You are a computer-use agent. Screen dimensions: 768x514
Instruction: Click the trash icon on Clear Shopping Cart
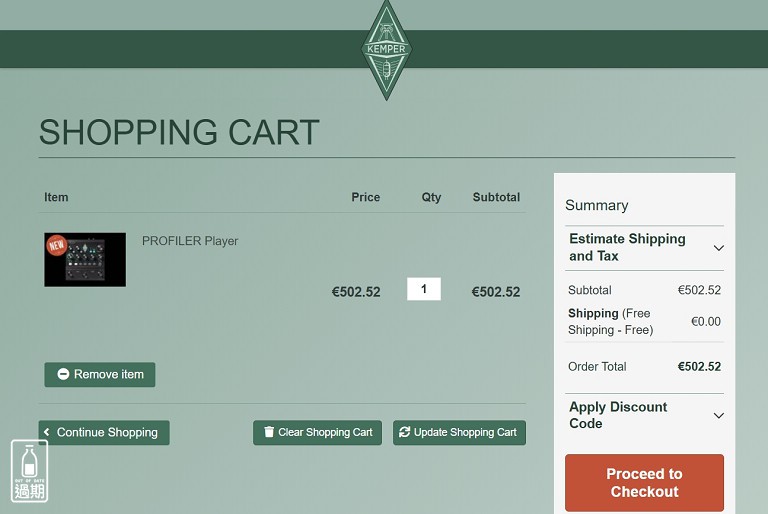pyautogui.click(x=268, y=432)
